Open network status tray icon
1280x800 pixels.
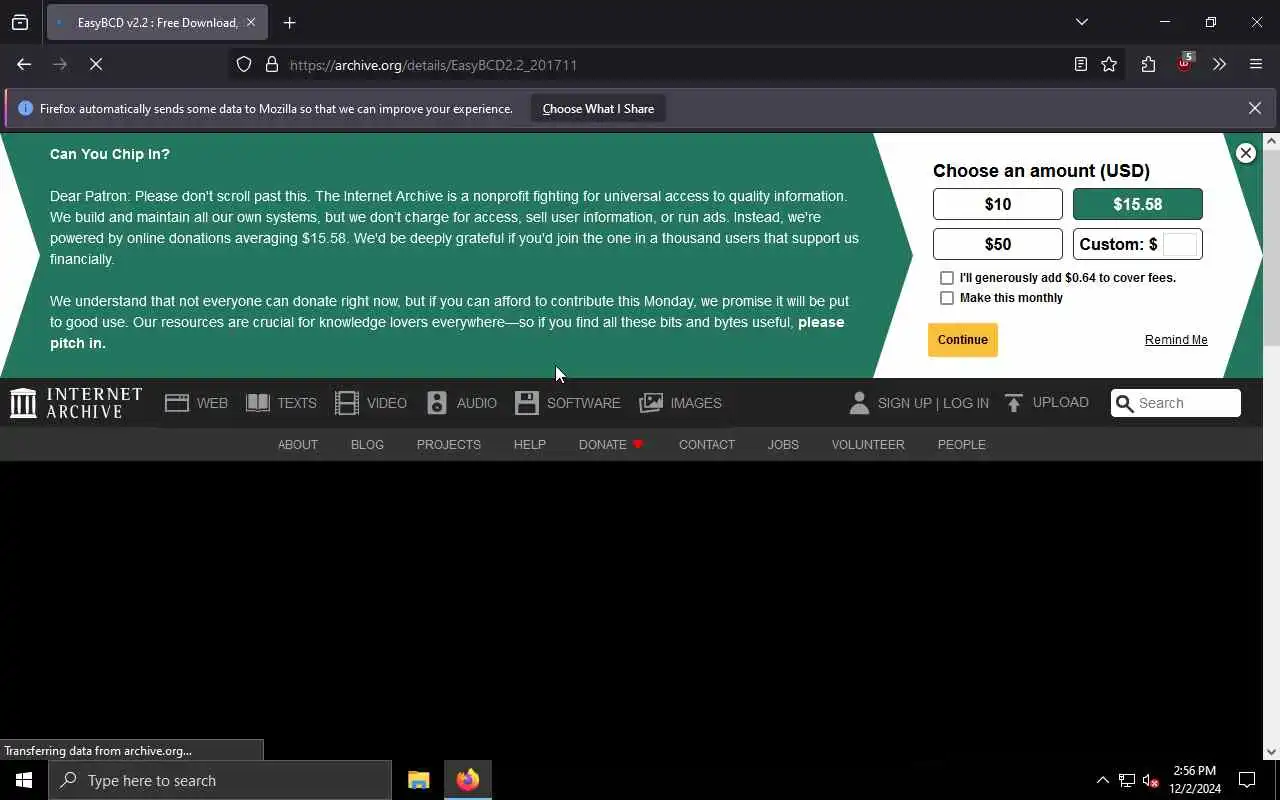click(x=1127, y=780)
